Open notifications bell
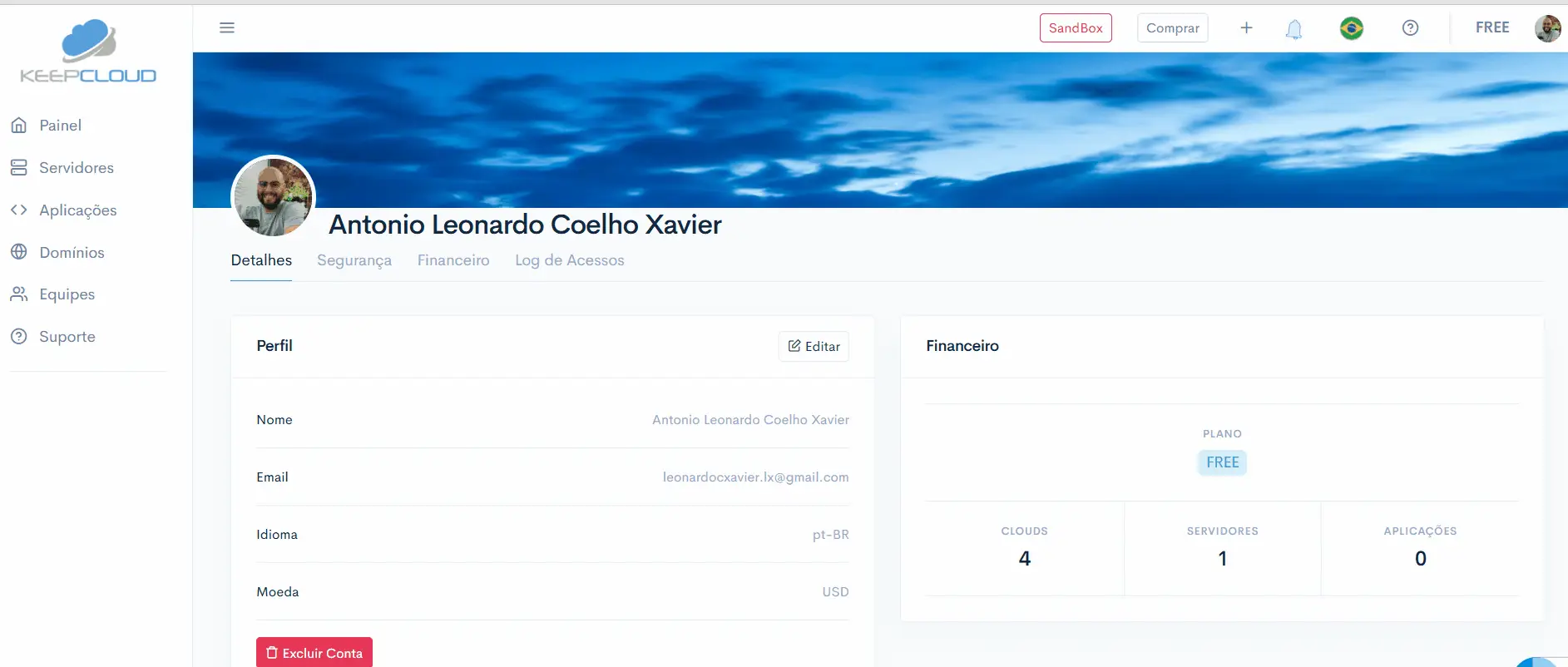 pyautogui.click(x=1293, y=29)
